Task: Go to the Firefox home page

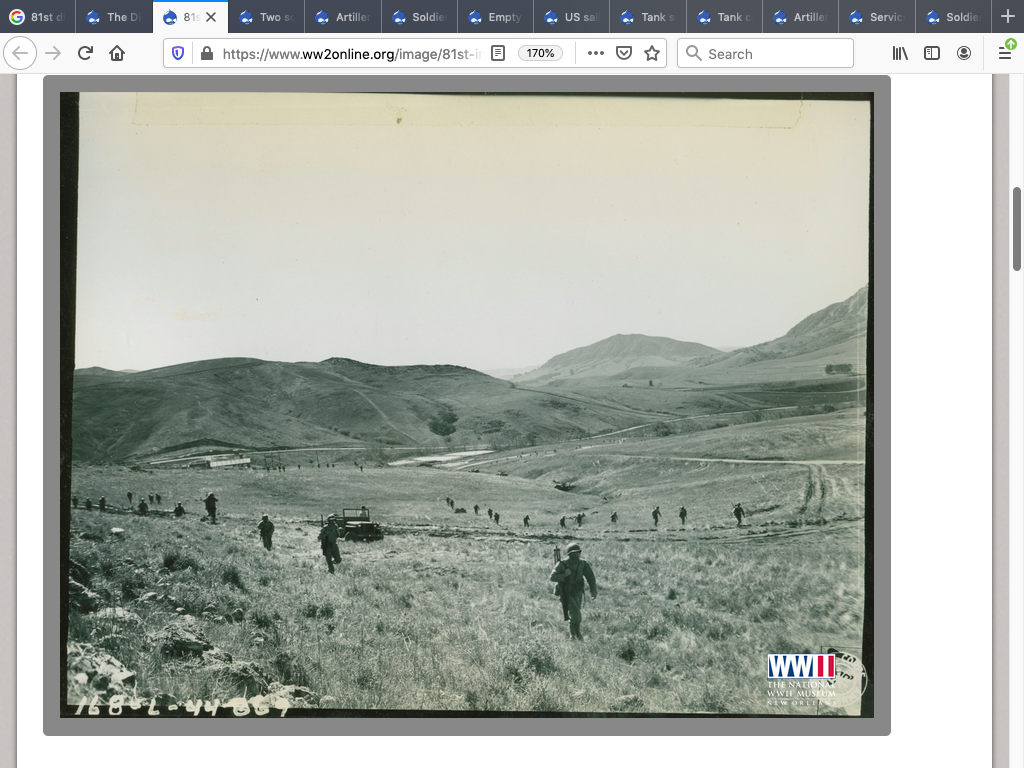Action: [x=117, y=53]
